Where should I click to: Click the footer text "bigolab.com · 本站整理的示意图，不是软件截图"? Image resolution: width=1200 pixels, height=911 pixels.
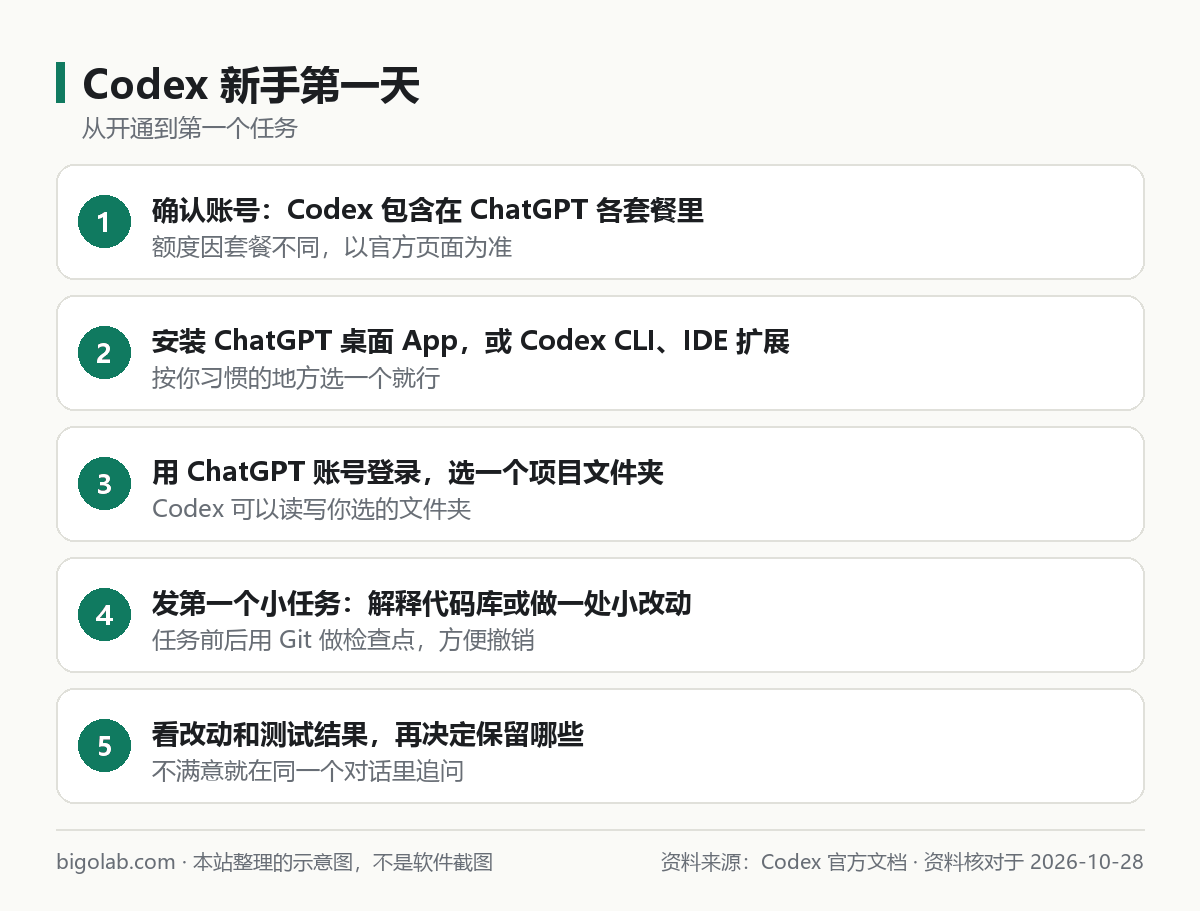275,862
